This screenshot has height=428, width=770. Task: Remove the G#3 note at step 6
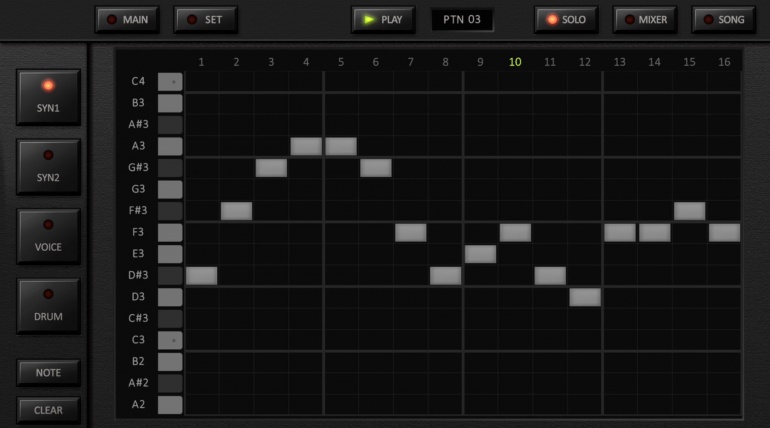[376, 168]
